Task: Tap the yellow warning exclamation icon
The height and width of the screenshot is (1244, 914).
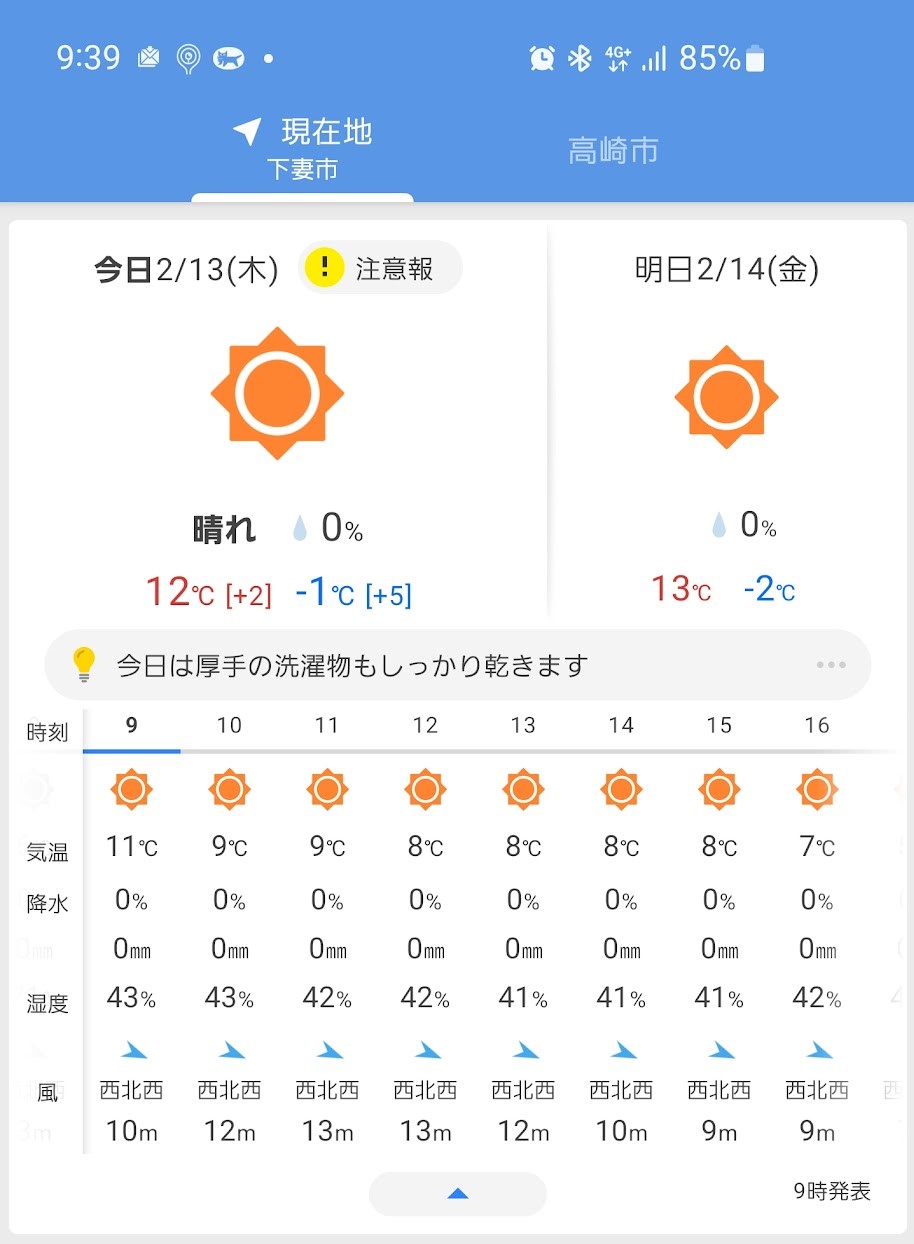Action: (x=324, y=268)
